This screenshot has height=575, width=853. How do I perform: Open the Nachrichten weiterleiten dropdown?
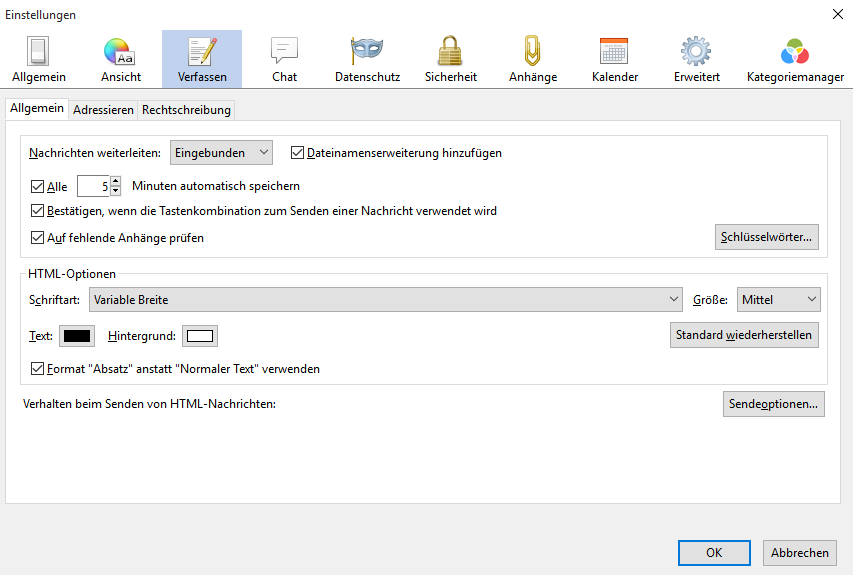(221, 153)
